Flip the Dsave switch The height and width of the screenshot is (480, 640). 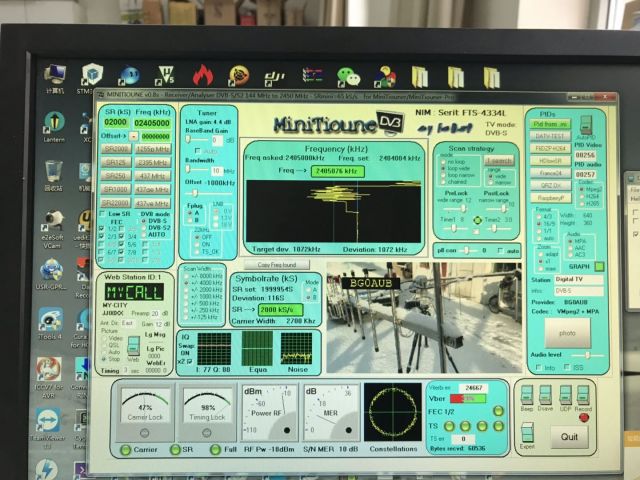point(545,395)
